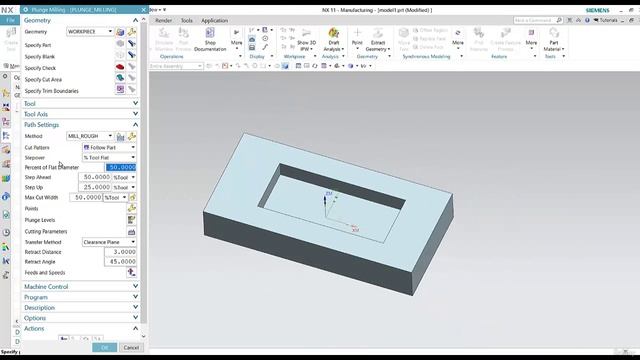Viewport: 640px width, 360px height.
Task: Open the More menu in Synchronous Modeling group
Action: [x=458, y=39]
